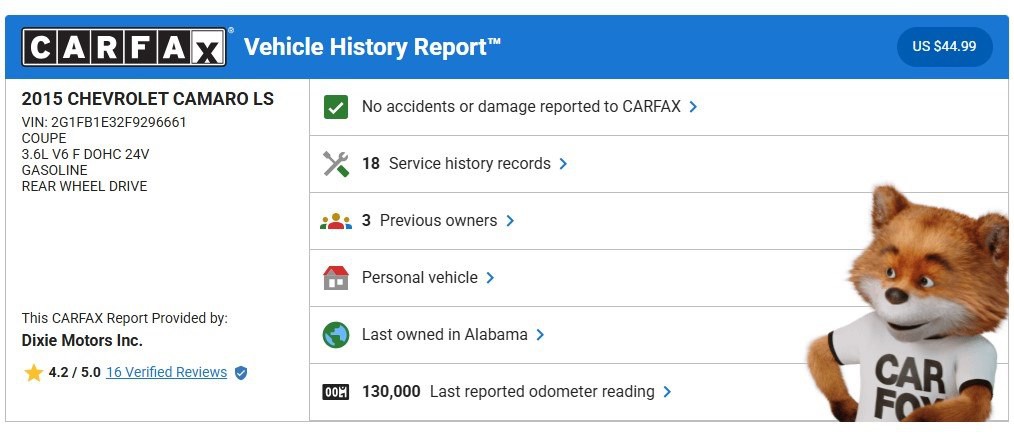Click the green checkmark no-accidents icon
Viewport: 1014px width, 437px height.
pyautogui.click(x=336, y=106)
